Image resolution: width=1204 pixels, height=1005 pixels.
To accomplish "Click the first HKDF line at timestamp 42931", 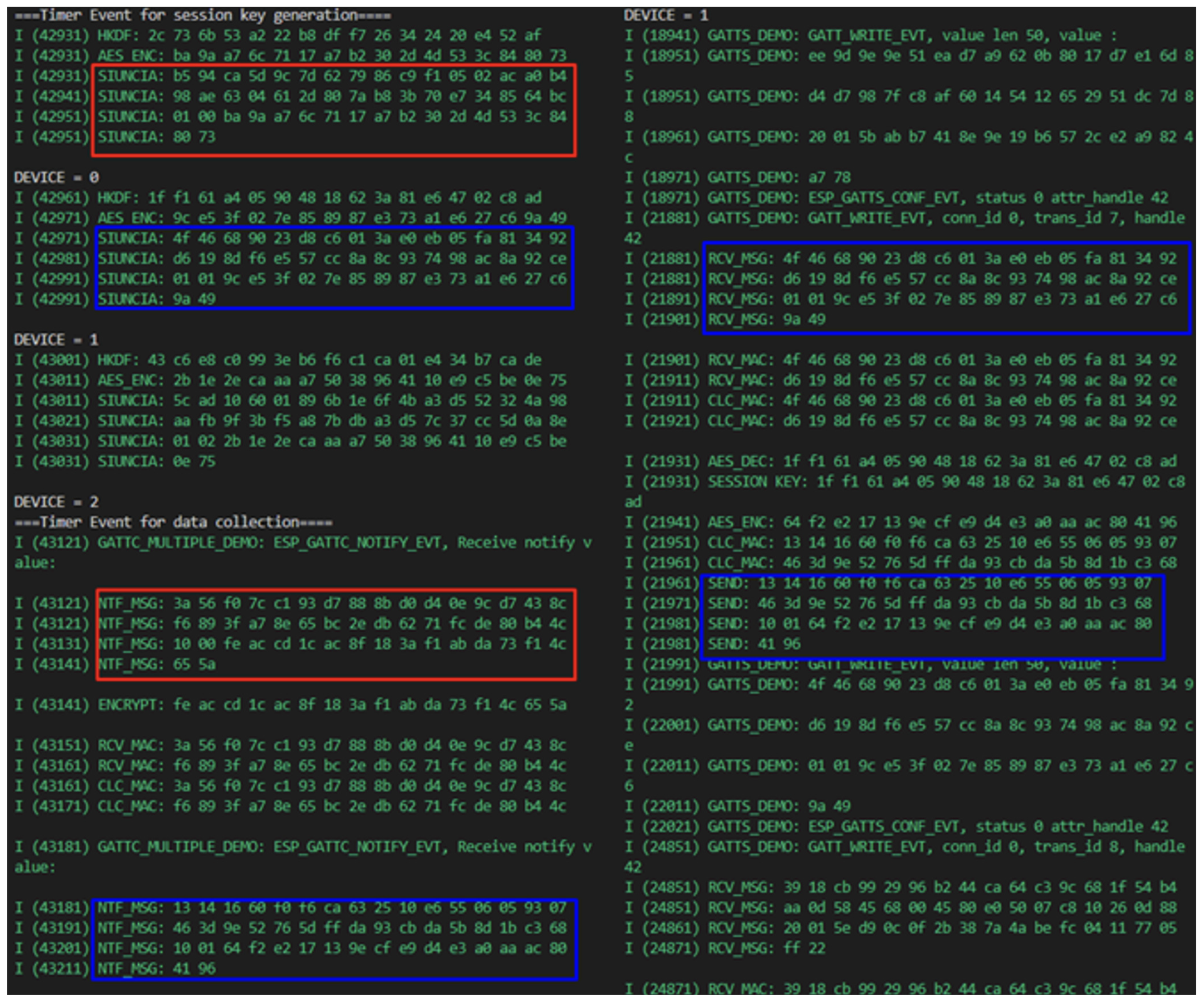I will (278, 36).
